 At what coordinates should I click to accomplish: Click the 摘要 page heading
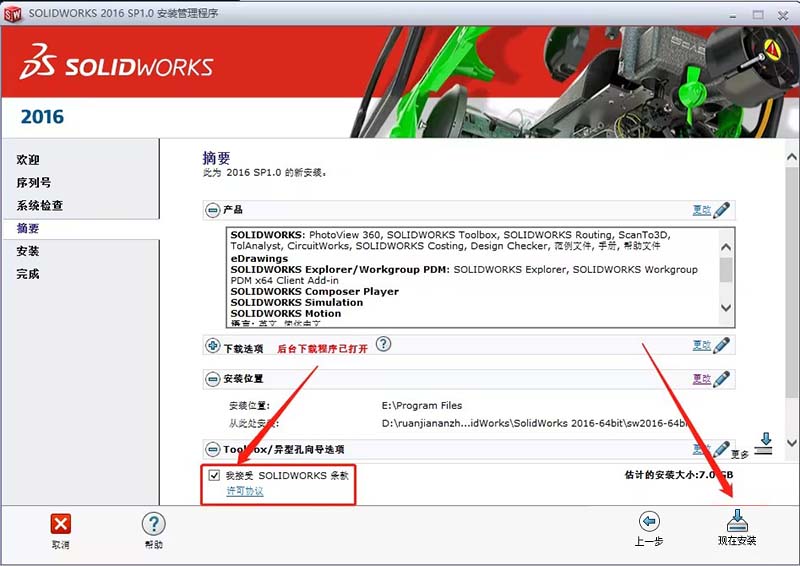coord(216,158)
